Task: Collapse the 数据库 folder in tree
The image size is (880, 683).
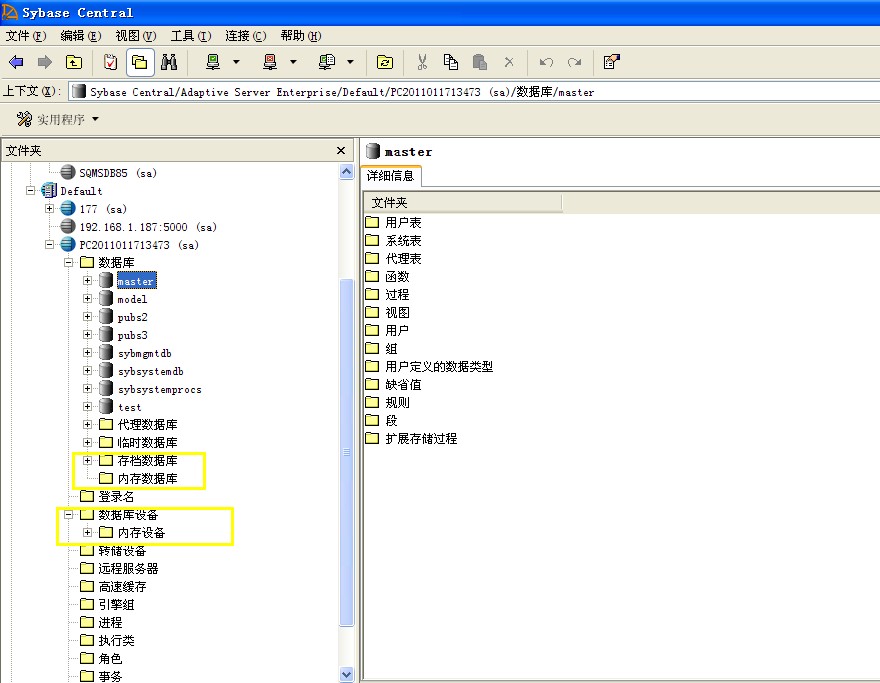Action: [x=68, y=263]
